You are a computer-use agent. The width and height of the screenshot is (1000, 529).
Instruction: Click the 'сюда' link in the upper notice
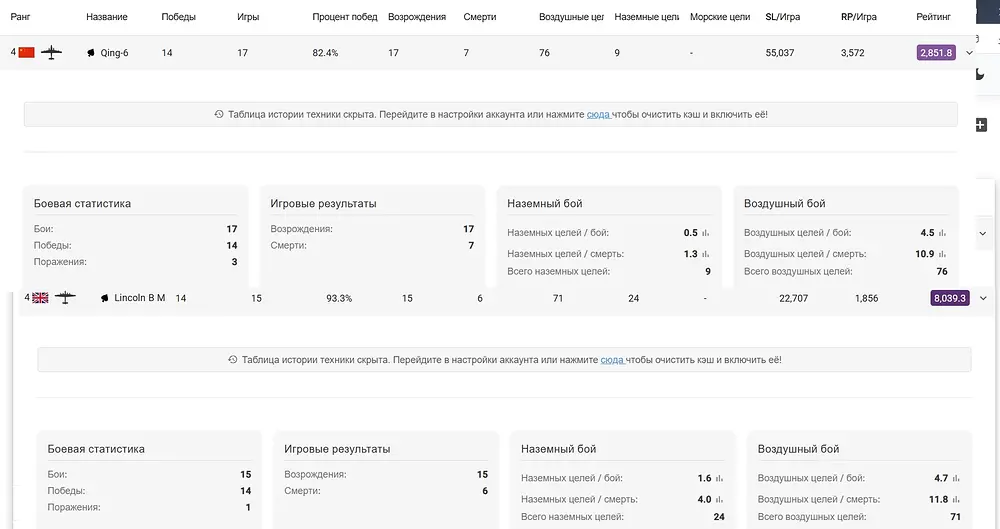(598, 114)
